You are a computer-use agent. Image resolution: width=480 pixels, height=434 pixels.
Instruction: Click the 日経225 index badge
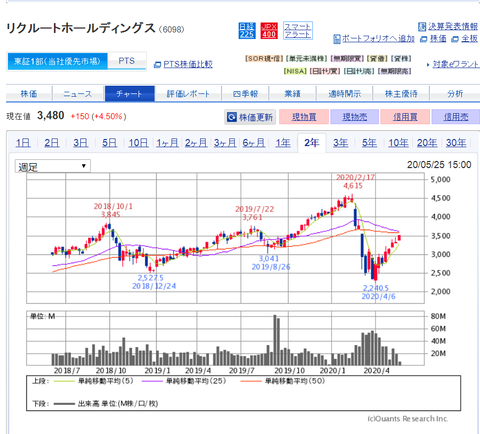pyautogui.click(x=247, y=31)
